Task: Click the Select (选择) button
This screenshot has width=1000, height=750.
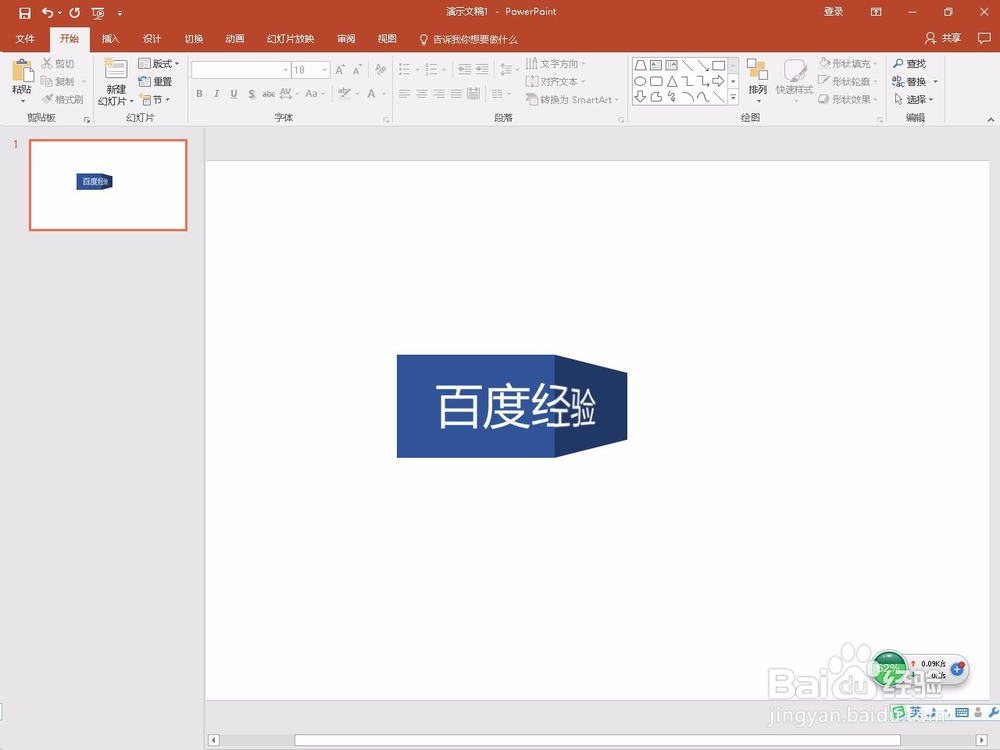Action: [914, 99]
